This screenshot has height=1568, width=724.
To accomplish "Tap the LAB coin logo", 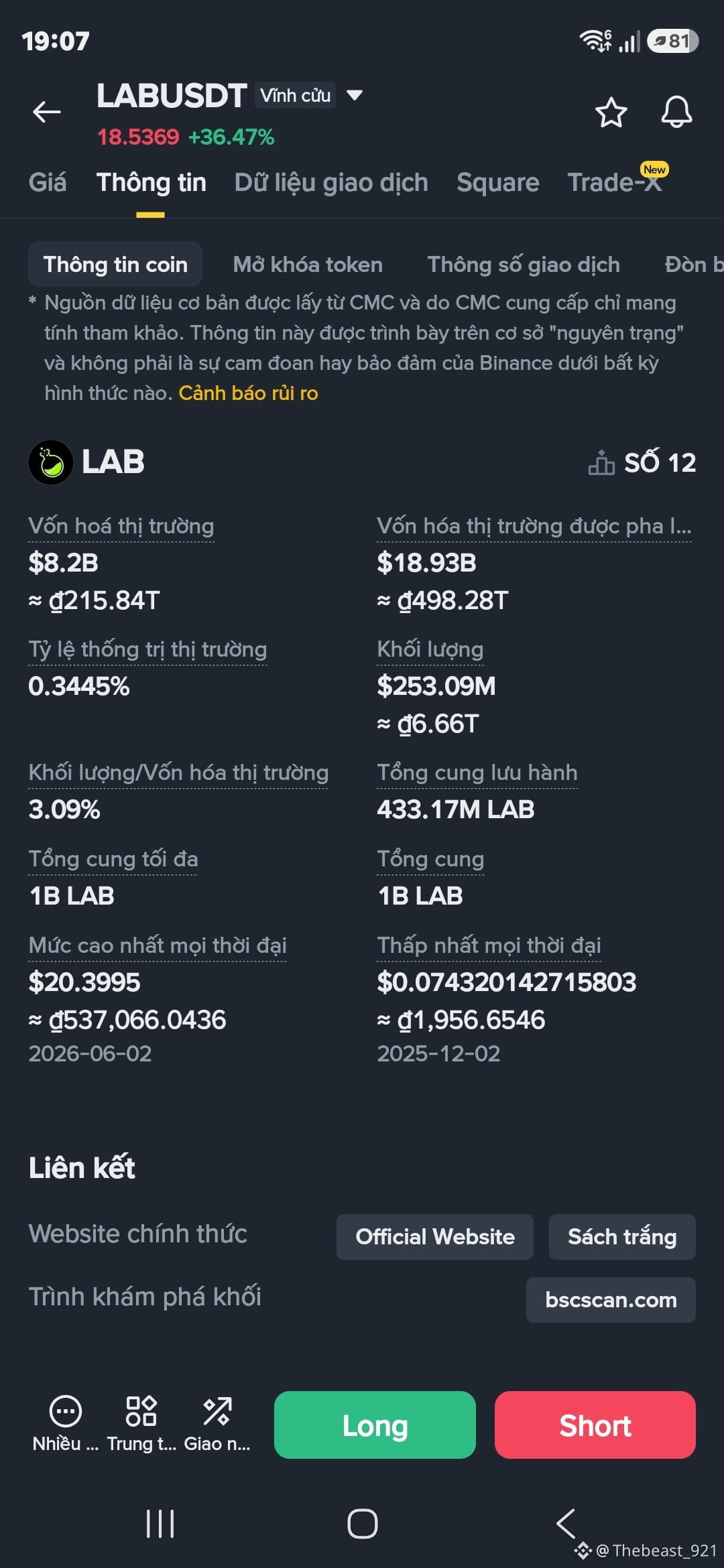I will (x=51, y=462).
